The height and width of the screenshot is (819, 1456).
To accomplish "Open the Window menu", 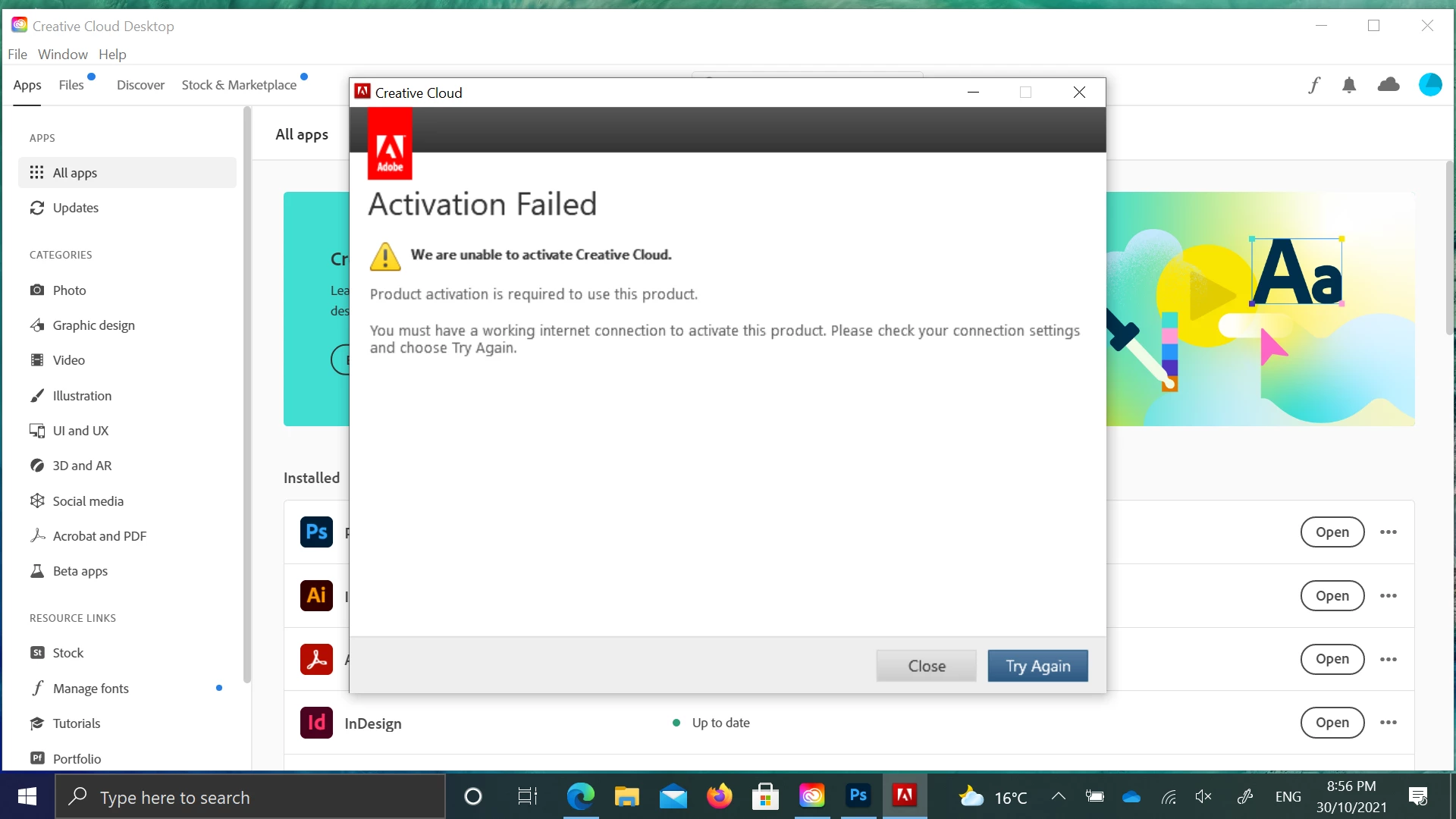I will coord(63,55).
